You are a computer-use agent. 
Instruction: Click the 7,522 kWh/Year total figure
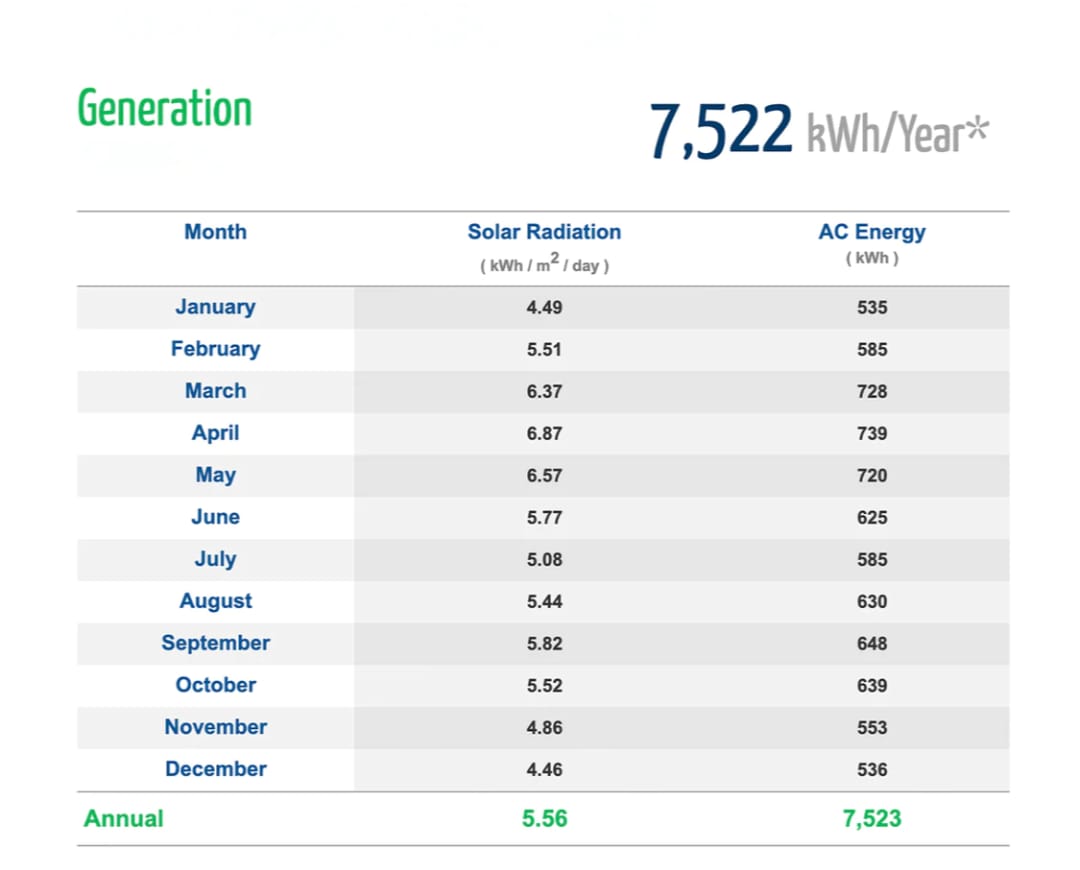[x=817, y=131]
